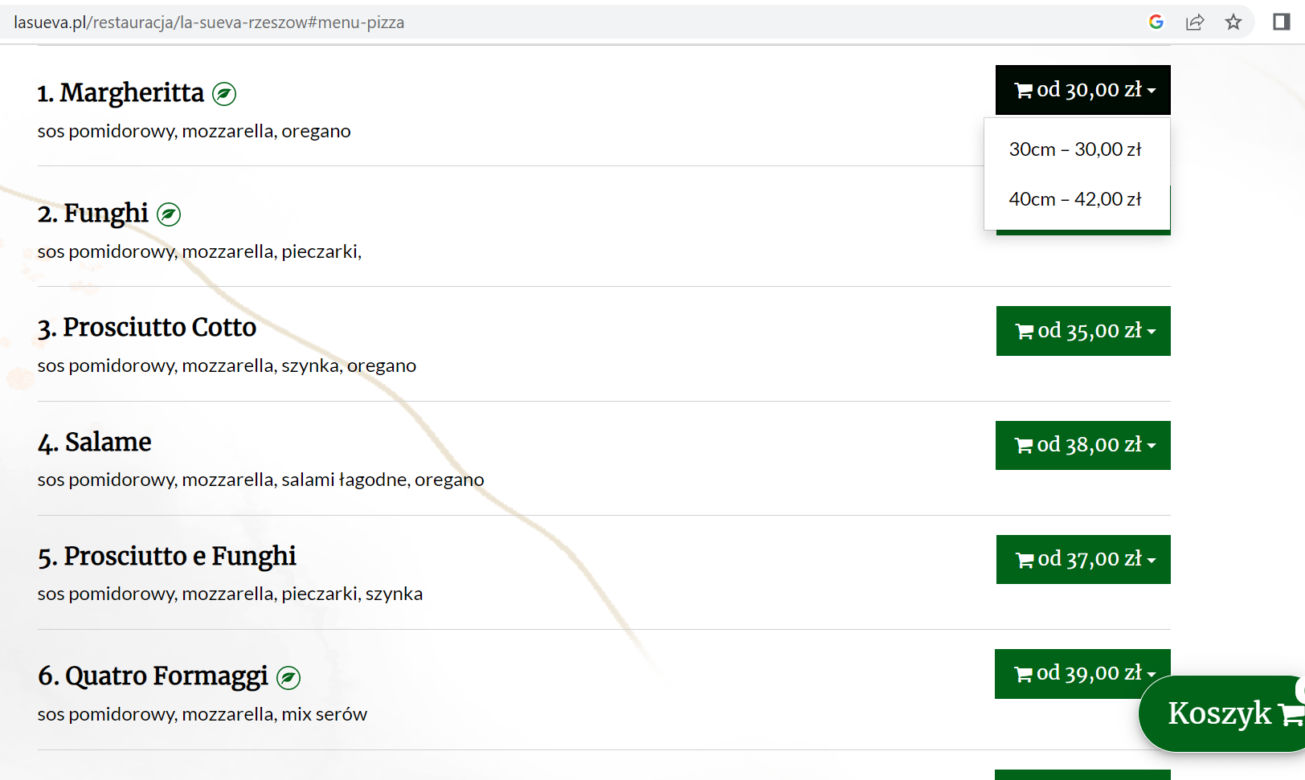Viewport: 1305px width, 780px height.
Task: Click ingredients text 'sos pomidorowy, mozzarella, szynka, oregano'
Action: pos(227,366)
